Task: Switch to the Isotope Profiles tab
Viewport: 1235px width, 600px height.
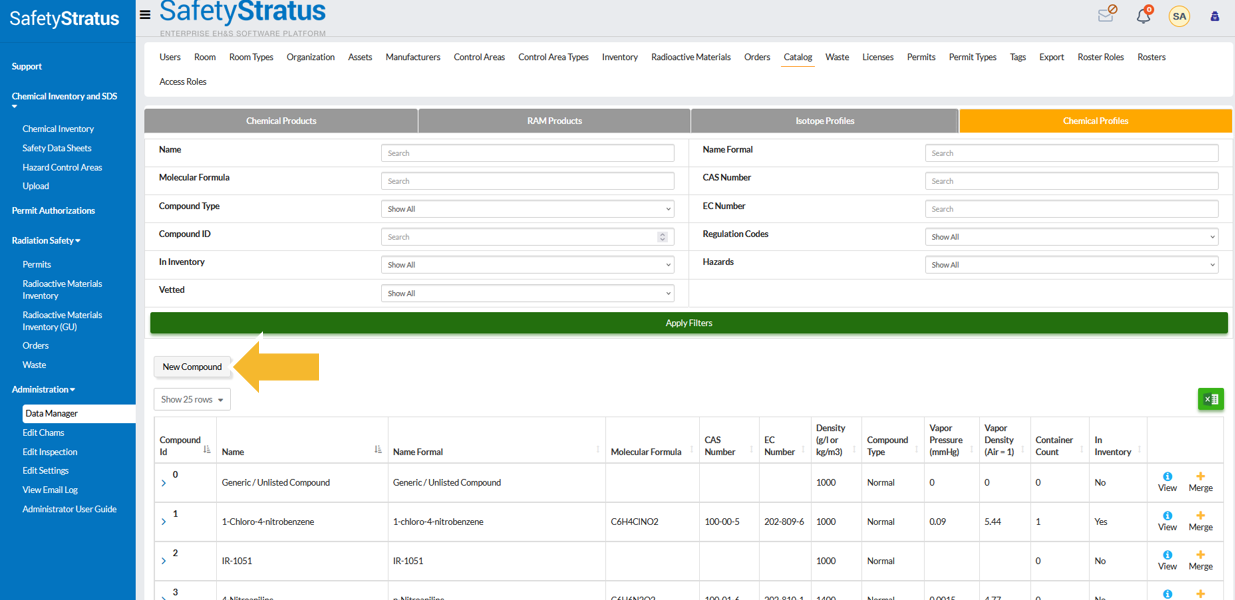Action: pos(825,121)
